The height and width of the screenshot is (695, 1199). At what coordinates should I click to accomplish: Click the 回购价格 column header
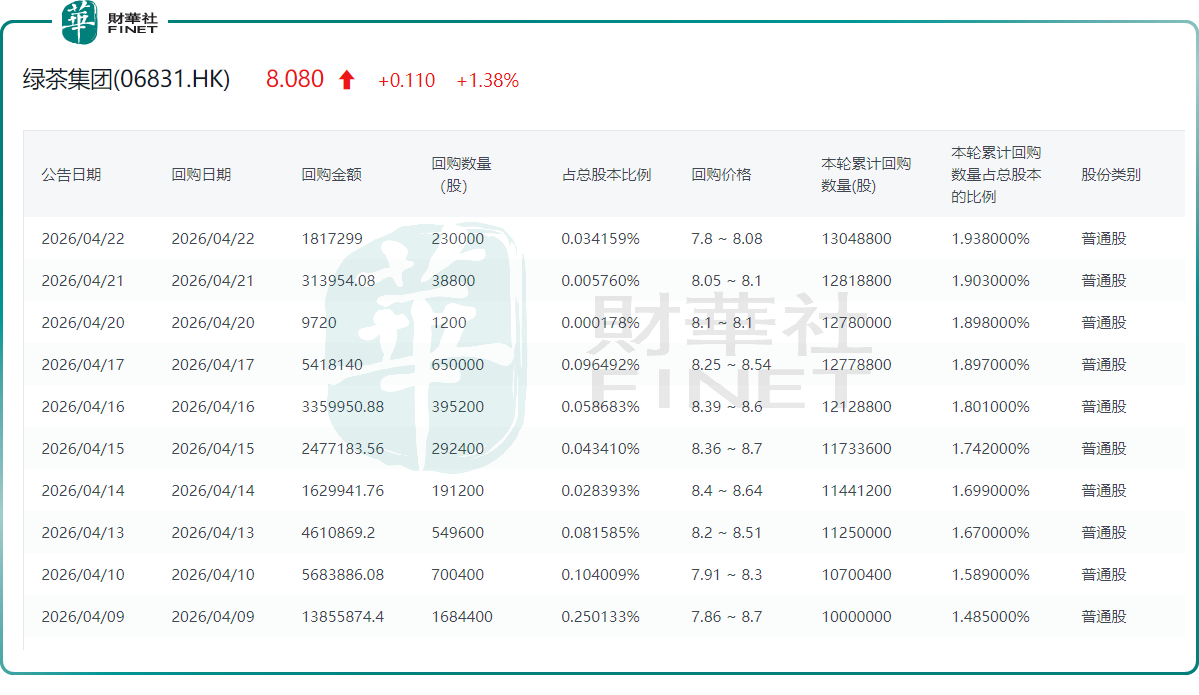click(x=721, y=174)
